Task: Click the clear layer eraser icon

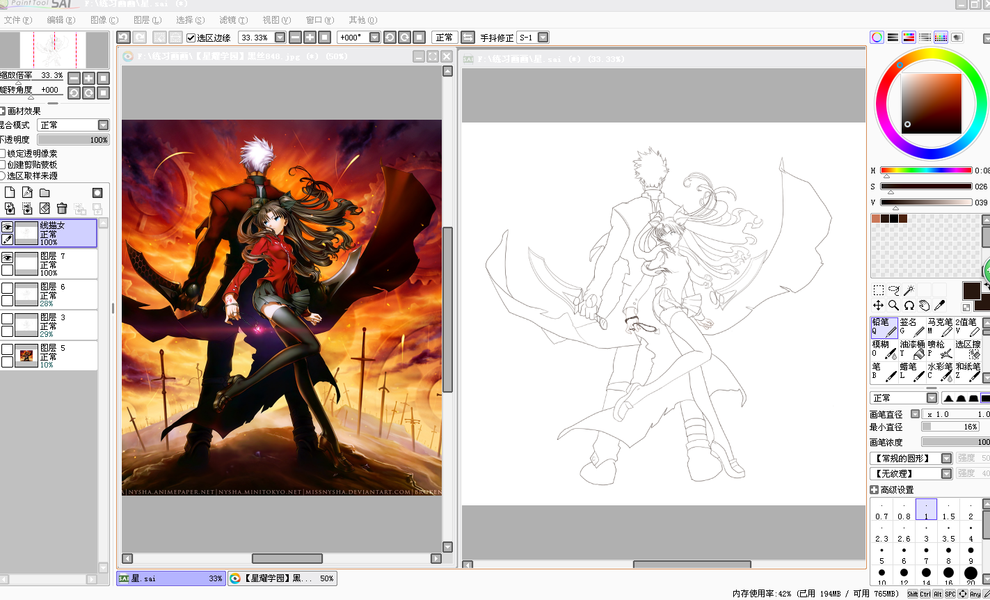Action: (x=45, y=208)
